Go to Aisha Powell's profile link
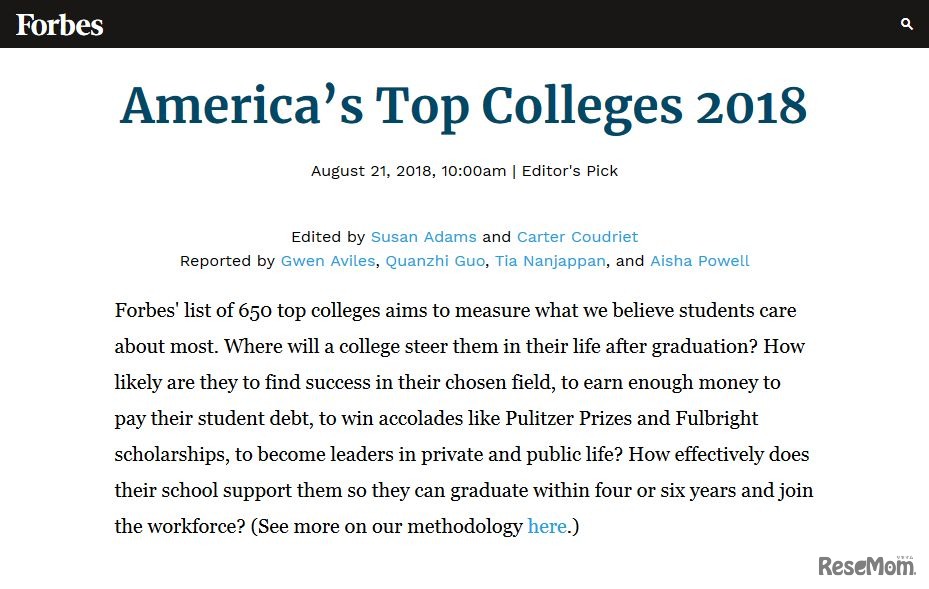929x589 pixels. pyautogui.click(x=699, y=261)
